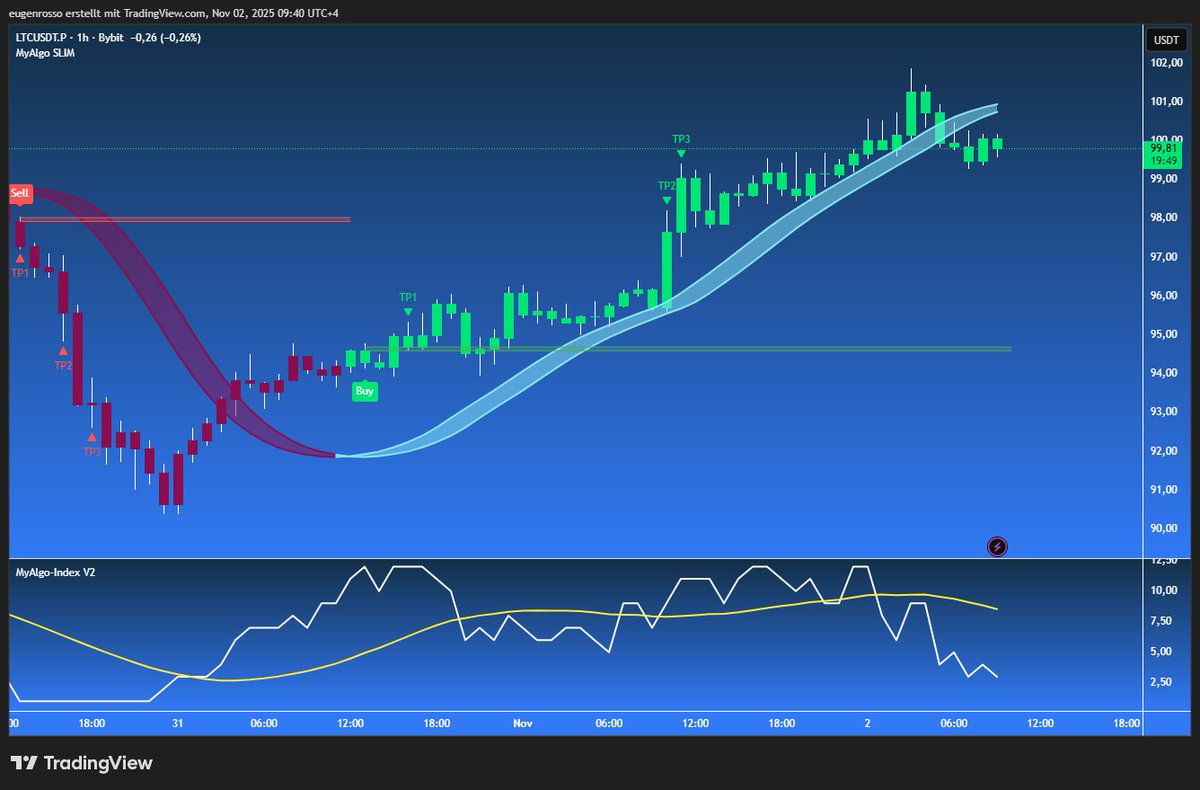Image resolution: width=1200 pixels, height=790 pixels.
Task: Click the 96,00 price axis label
Action: [1165, 296]
